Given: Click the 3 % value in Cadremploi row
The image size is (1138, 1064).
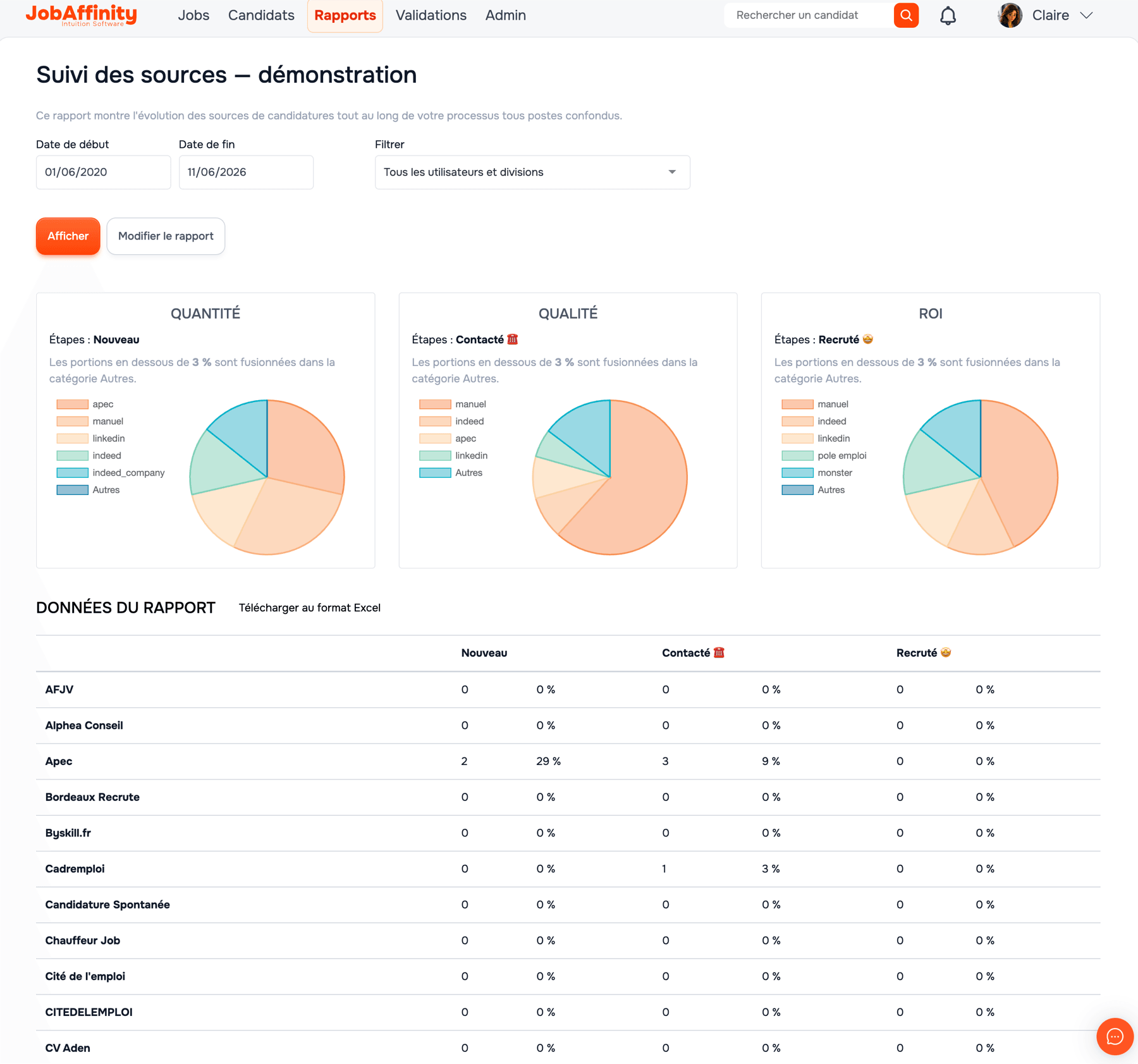Looking at the screenshot, I should [x=771, y=869].
